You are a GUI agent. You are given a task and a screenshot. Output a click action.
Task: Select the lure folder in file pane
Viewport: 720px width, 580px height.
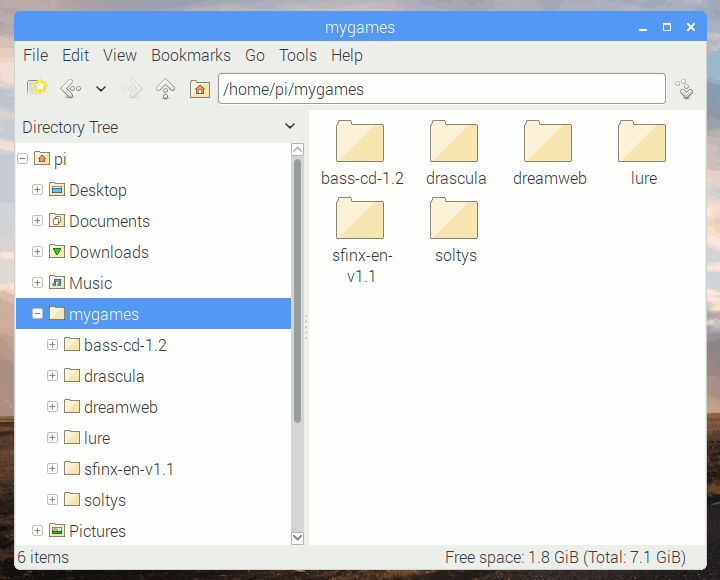click(643, 143)
